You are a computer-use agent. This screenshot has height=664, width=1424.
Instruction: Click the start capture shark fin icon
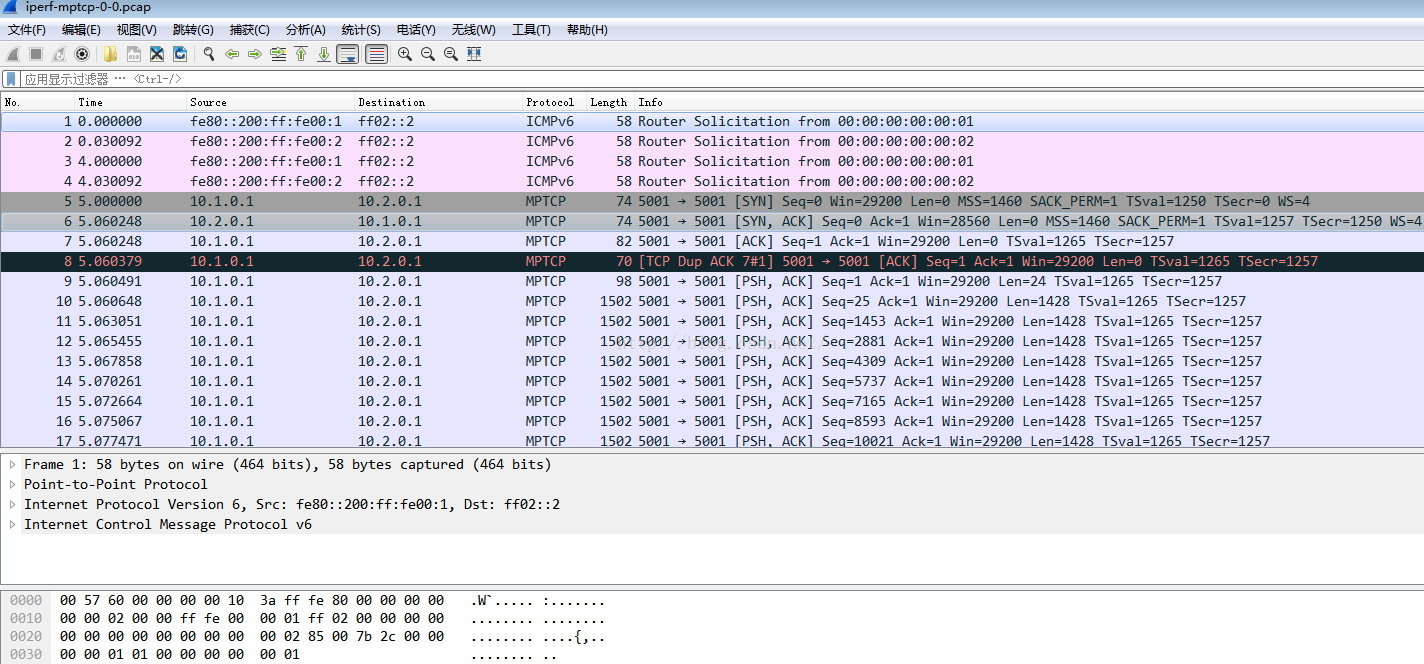13,54
